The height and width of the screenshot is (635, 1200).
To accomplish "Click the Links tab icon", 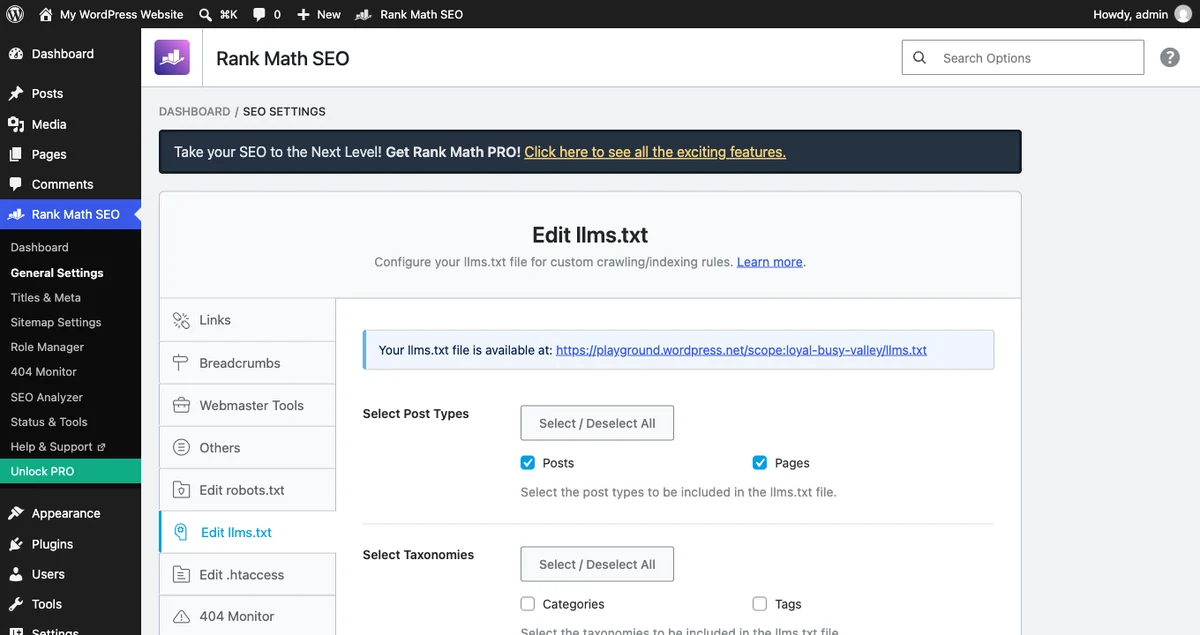I will click(181, 320).
